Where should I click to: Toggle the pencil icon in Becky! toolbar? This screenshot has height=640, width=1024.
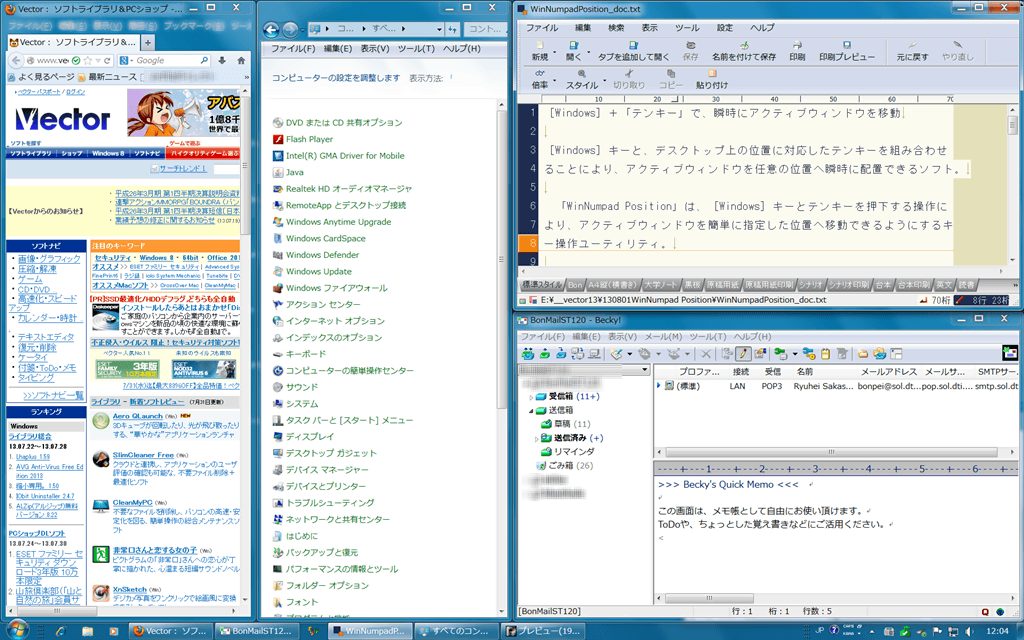coord(743,353)
